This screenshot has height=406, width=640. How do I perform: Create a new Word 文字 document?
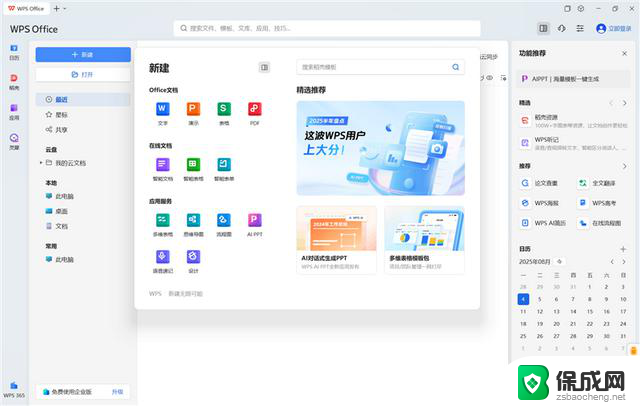pyautogui.click(x=162, y=109)
